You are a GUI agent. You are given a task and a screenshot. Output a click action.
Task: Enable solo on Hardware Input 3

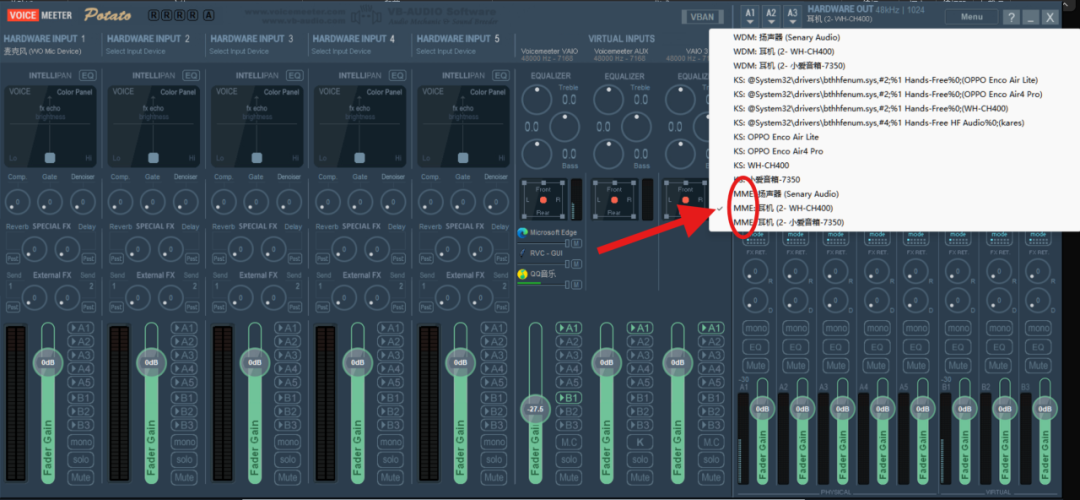(287, 460)
